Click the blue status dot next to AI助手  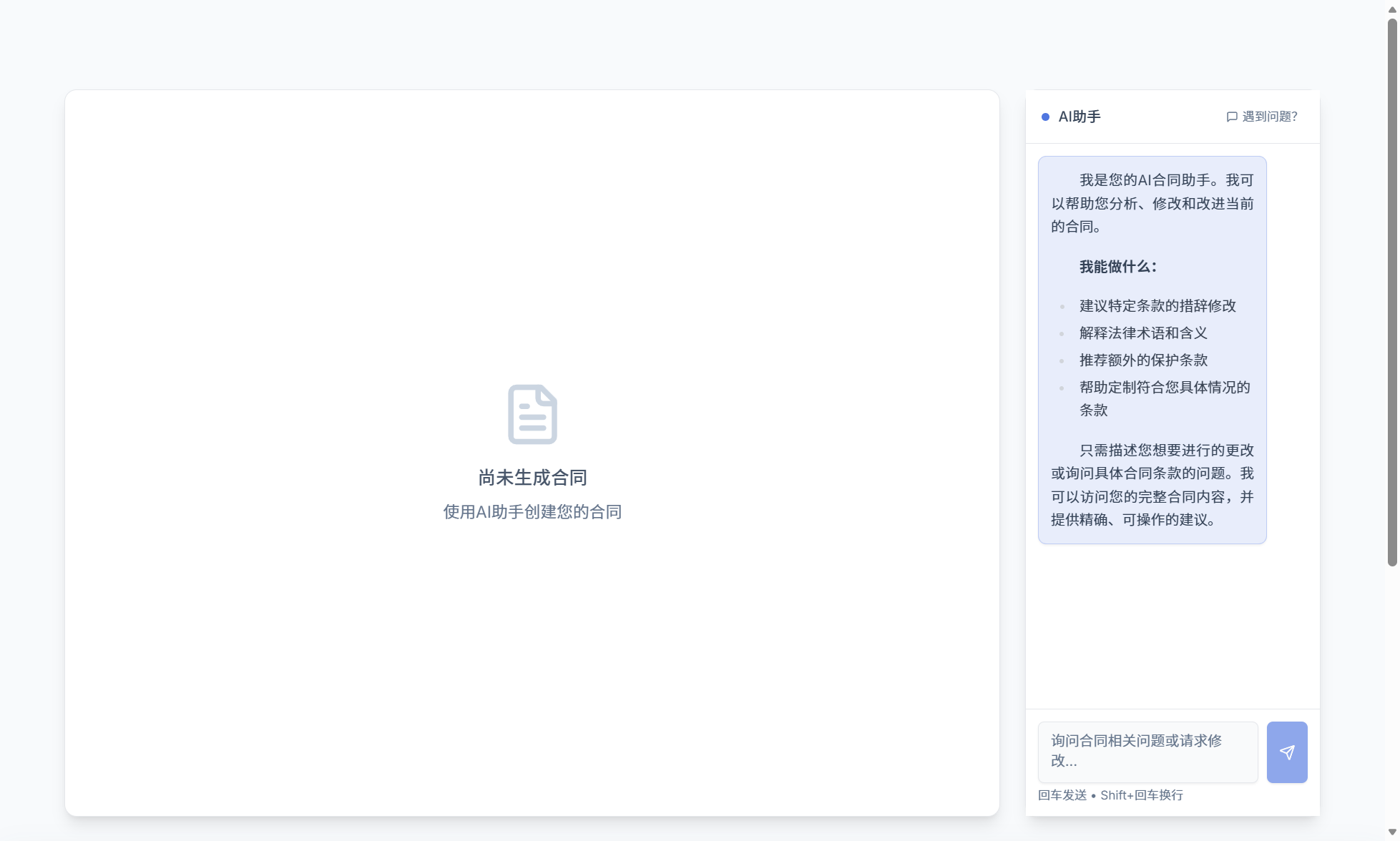[1045, 117]
